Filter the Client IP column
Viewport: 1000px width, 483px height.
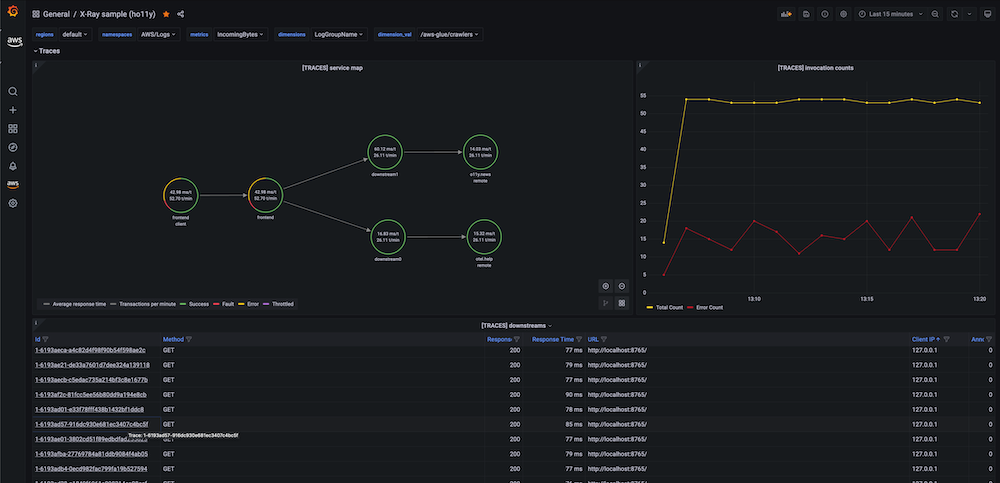[946, 339]
